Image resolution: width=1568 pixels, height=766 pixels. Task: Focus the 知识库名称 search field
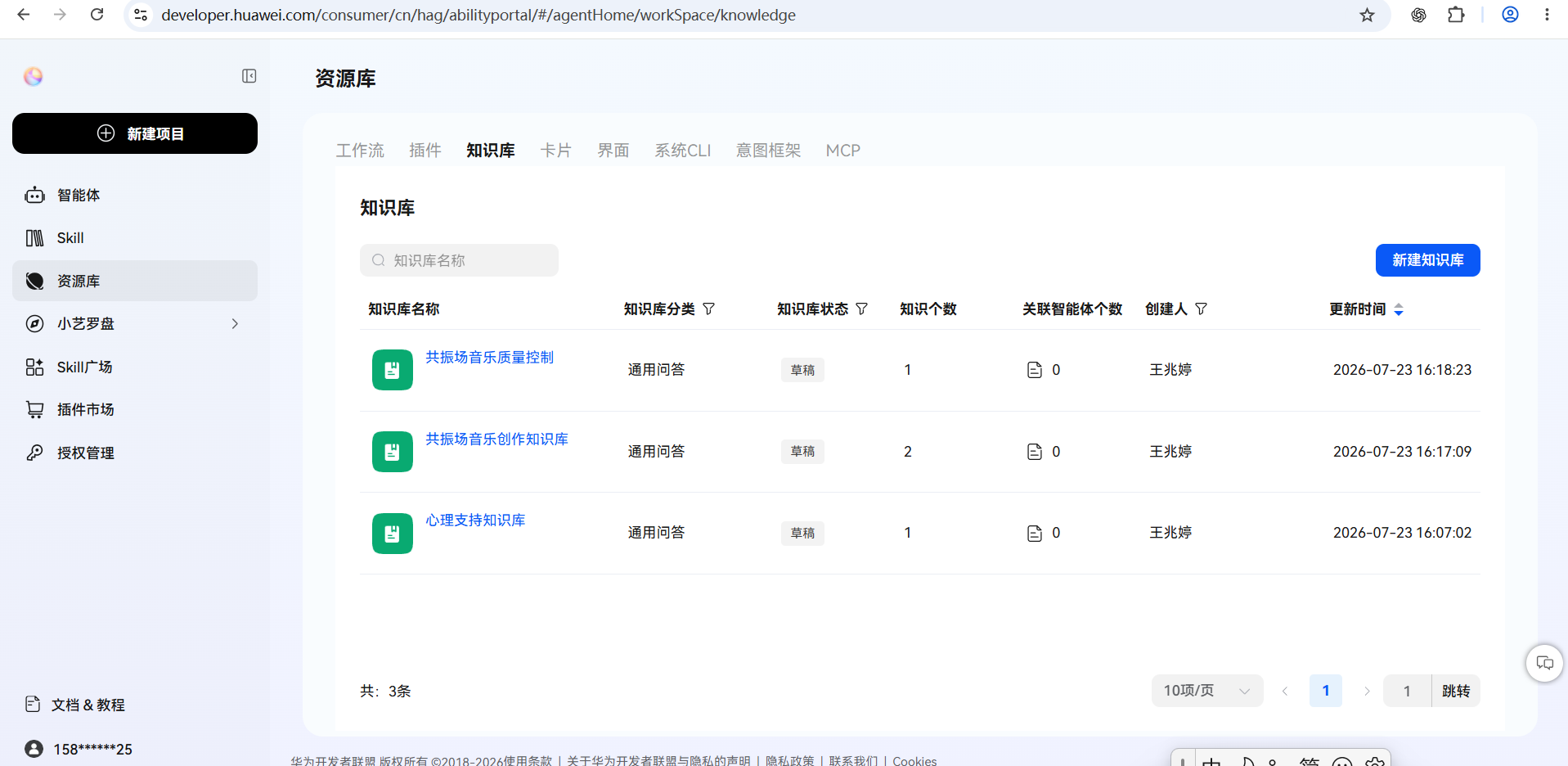point(459,260)
